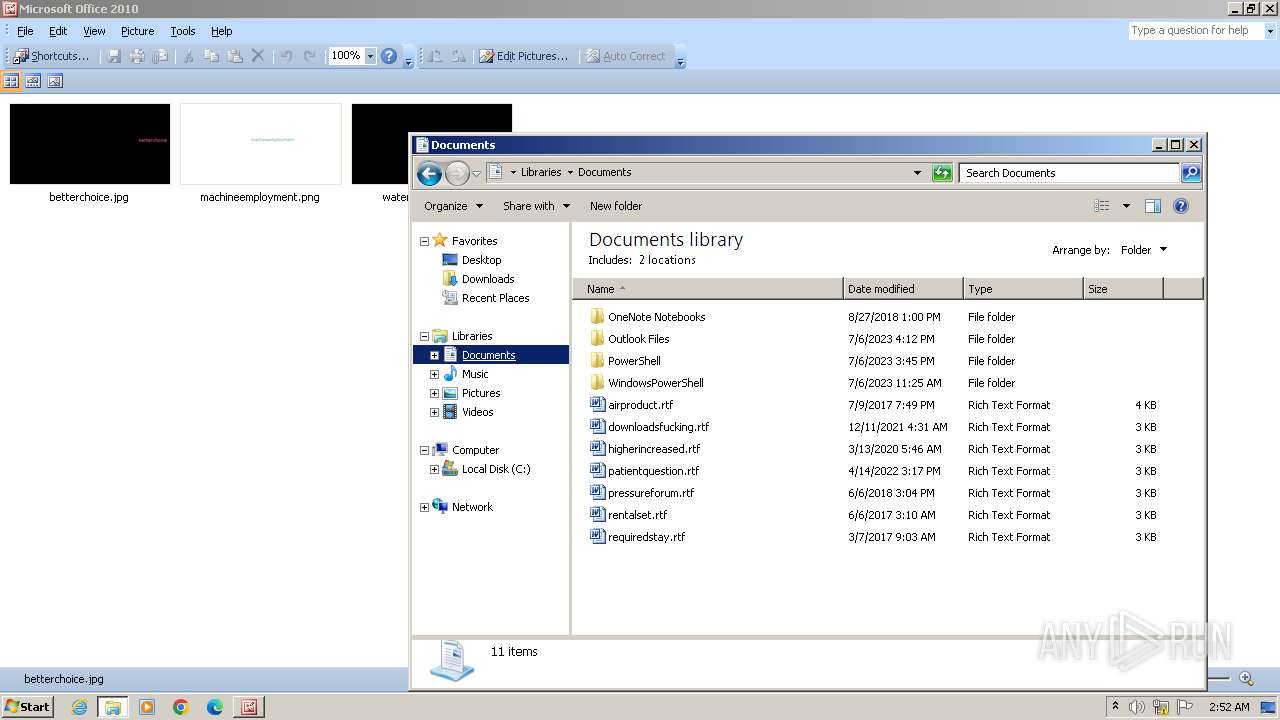Click the '2 locations' link
1280x720 pixels.
(667, 260)
